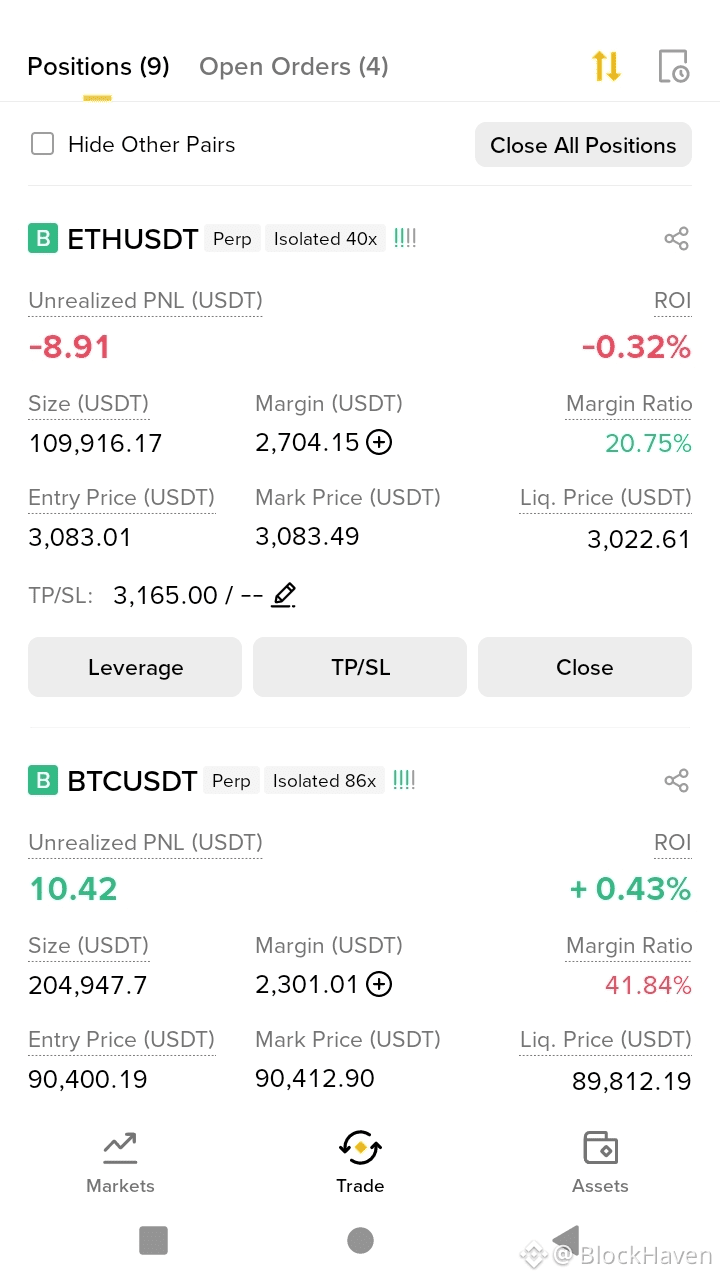Tap the yellow sort arrows icon

[x=606, y=66]
